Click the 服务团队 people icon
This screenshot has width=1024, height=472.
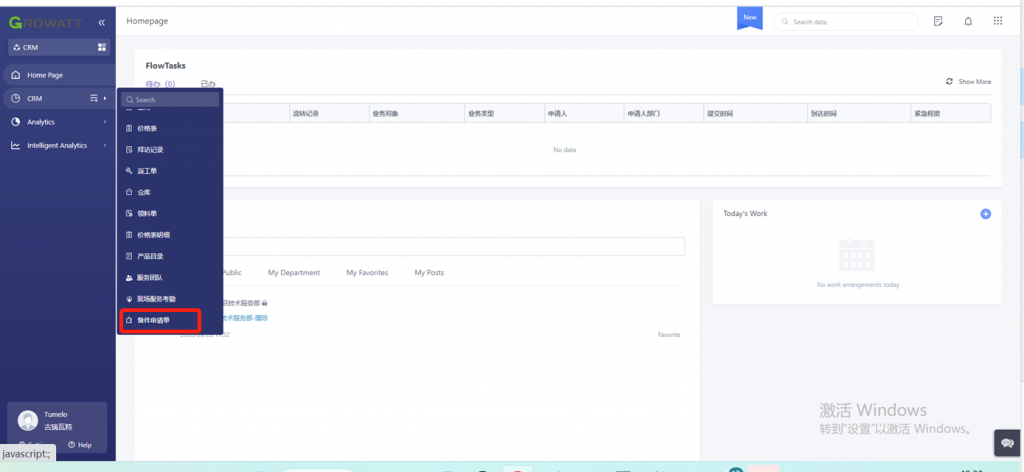point(129,277)
